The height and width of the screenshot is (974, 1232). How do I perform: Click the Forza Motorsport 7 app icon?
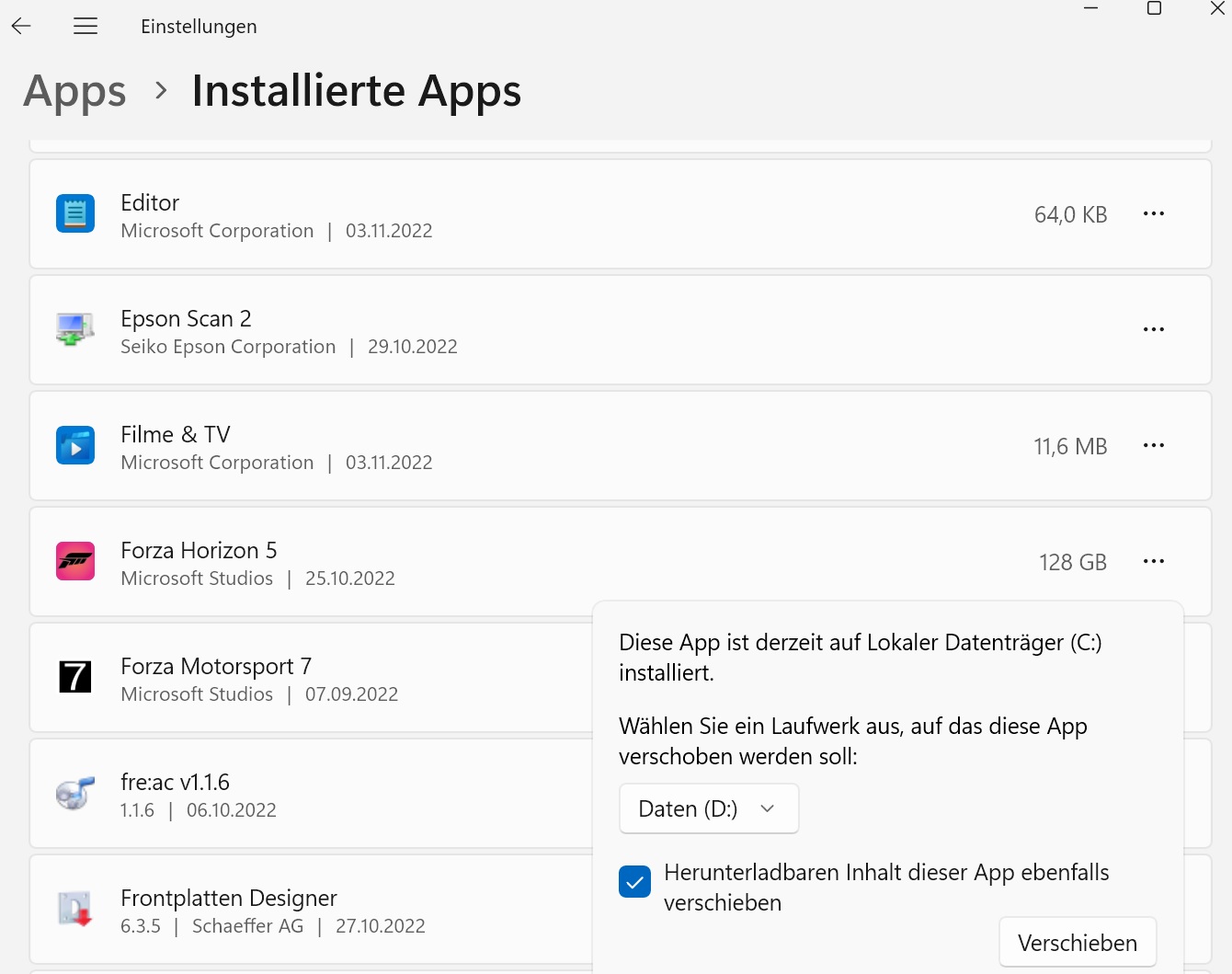(75, 677)
